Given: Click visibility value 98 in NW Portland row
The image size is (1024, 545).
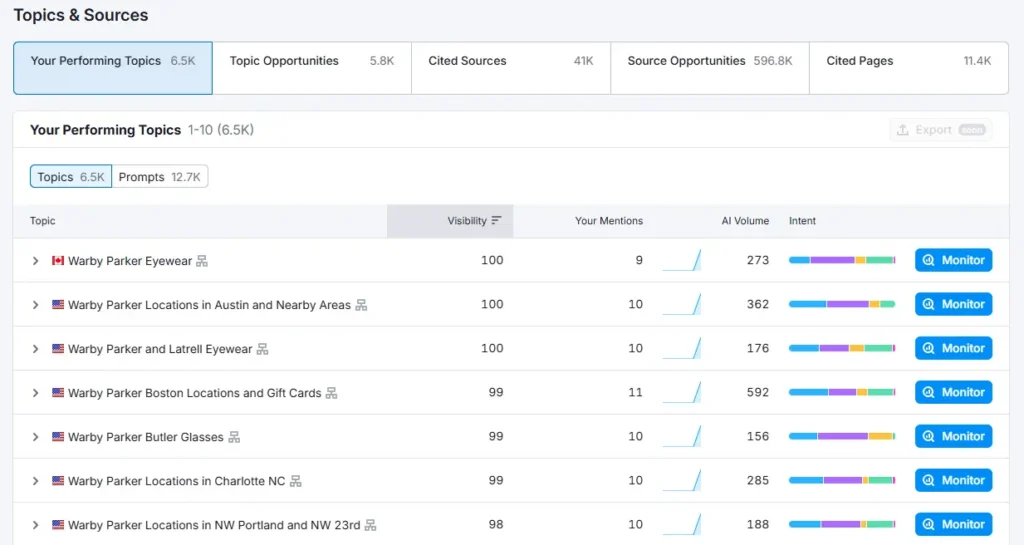Looking at the screenshot, I should click(496, 524).
